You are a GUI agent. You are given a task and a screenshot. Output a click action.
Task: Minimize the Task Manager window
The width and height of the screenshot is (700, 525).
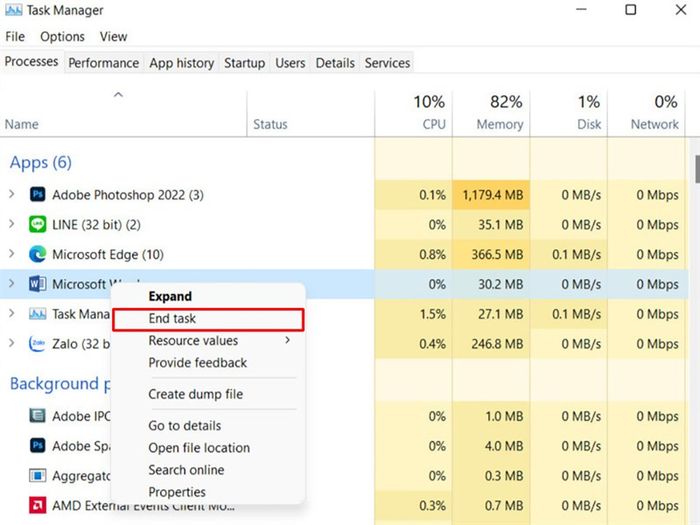(581, 9)
